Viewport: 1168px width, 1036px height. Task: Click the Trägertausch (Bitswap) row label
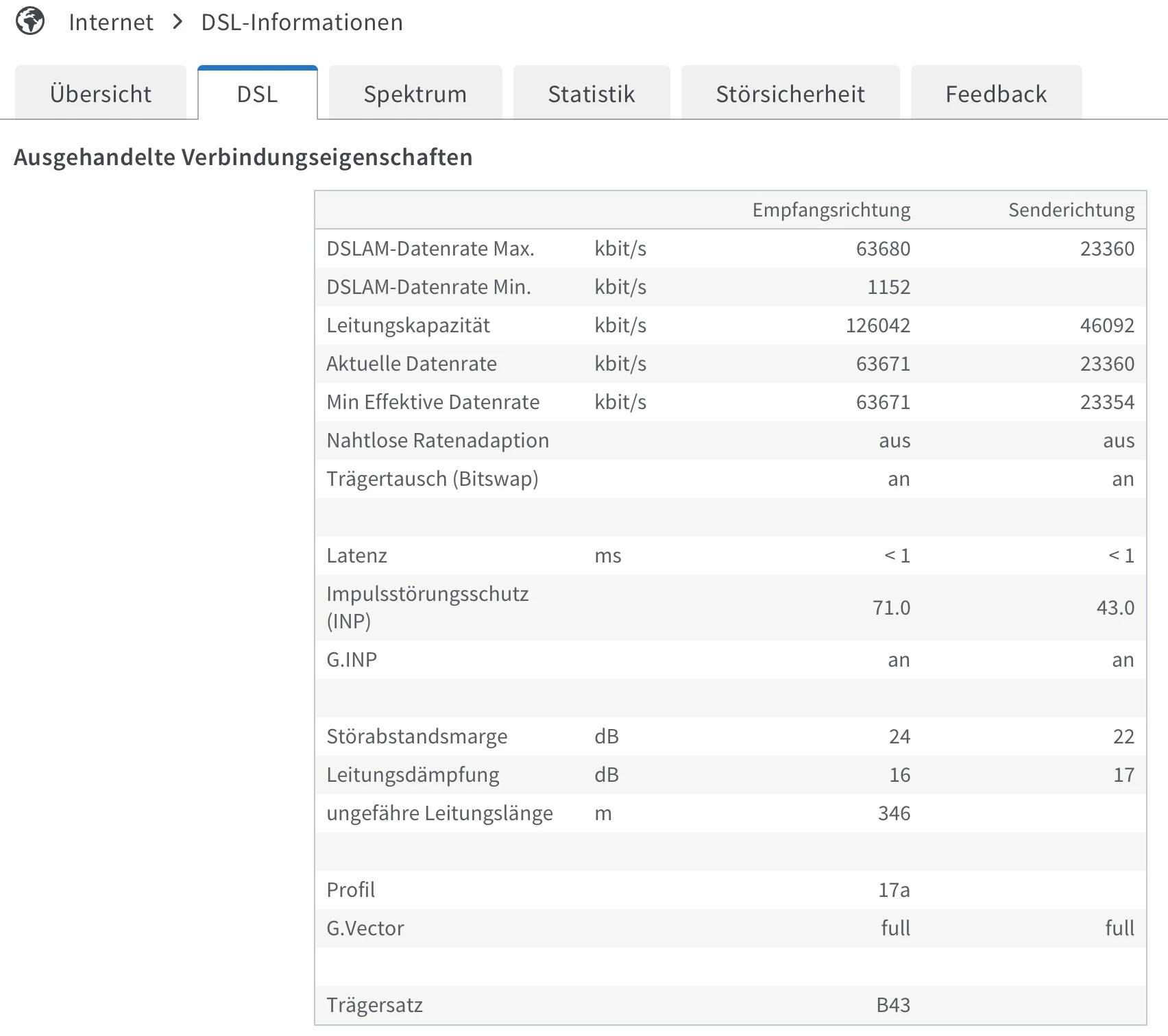[433, 479]
